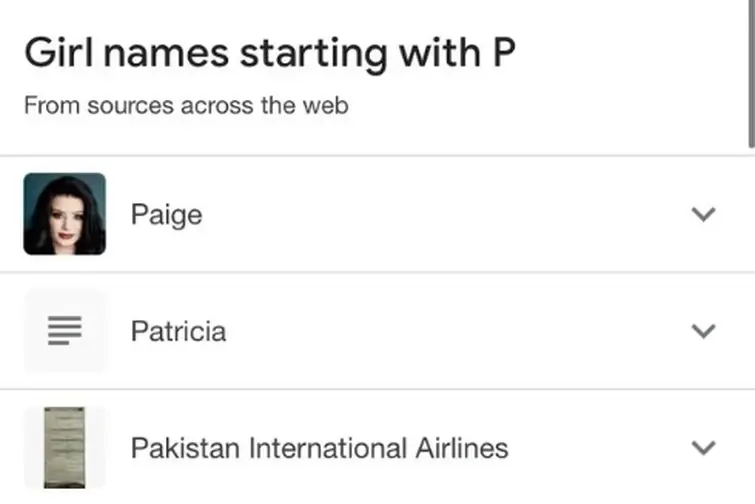Select the Paige name label

point(166,215)
